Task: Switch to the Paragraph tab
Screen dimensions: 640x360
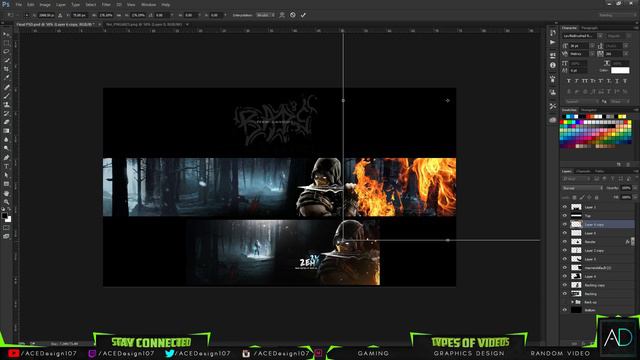Action: coord(589,28)
